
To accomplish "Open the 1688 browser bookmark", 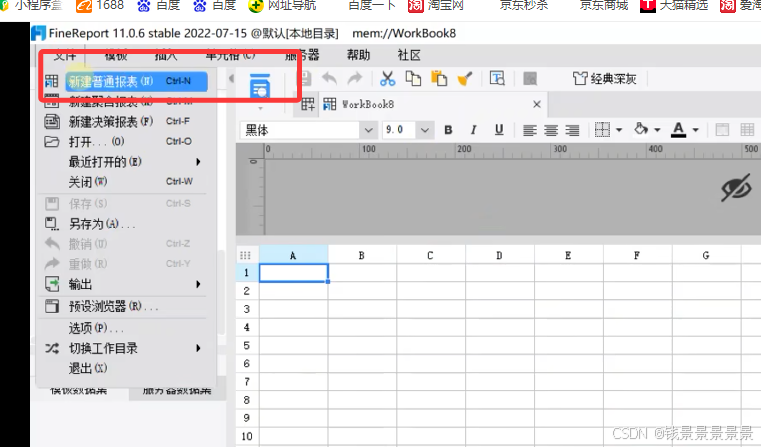I will pos(99,5).
